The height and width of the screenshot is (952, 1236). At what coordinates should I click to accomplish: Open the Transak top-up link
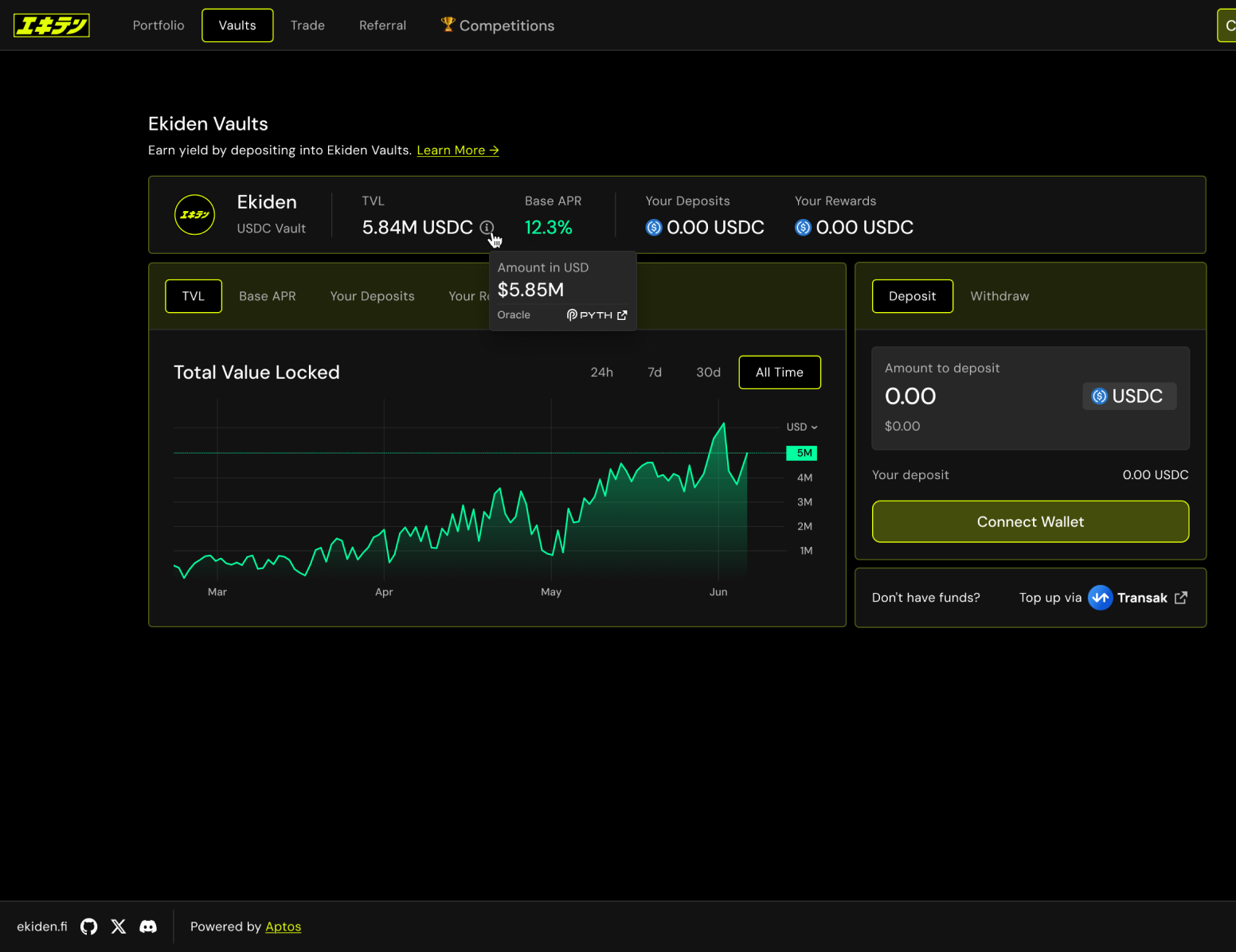1104,598
